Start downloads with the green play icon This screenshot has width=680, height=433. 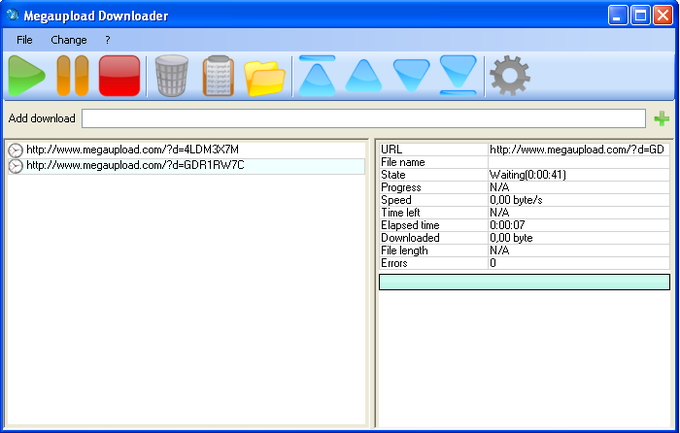pos(26,75)
